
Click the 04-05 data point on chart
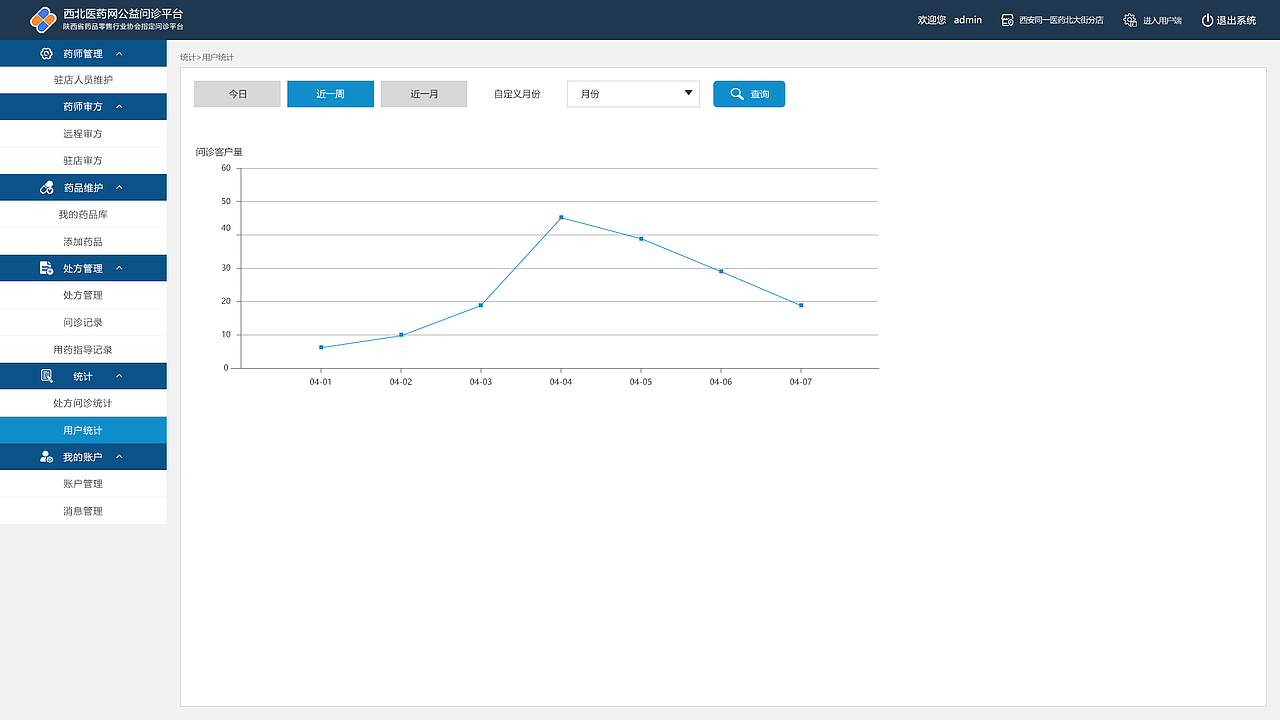point(641,239)
